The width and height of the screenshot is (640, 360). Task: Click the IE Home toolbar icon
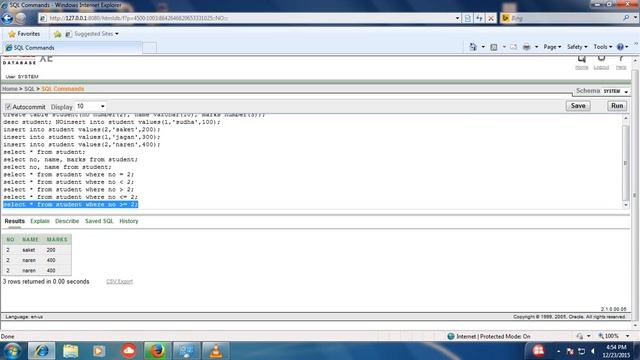(473, 47)
